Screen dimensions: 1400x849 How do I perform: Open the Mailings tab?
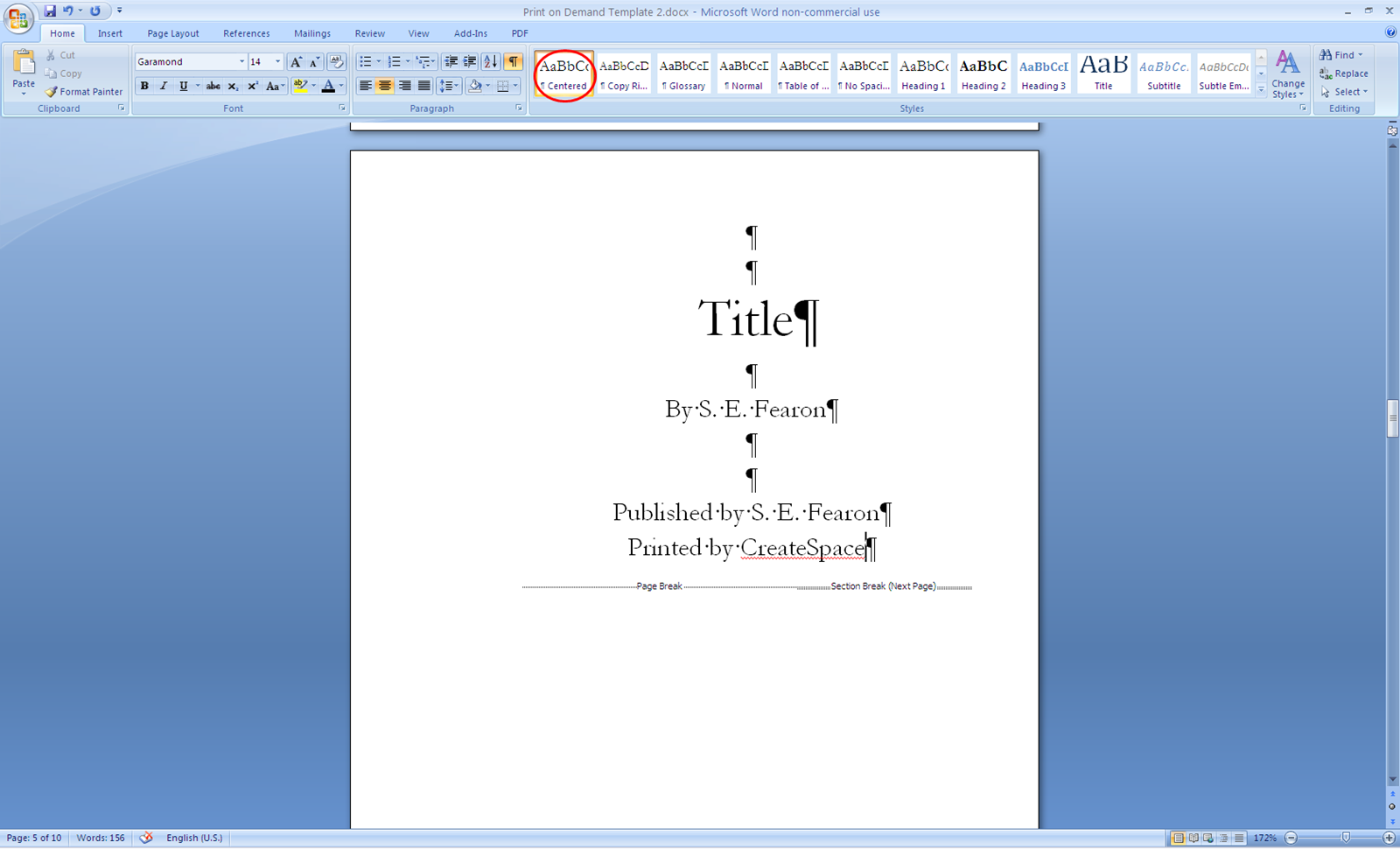tap(312, 33)
